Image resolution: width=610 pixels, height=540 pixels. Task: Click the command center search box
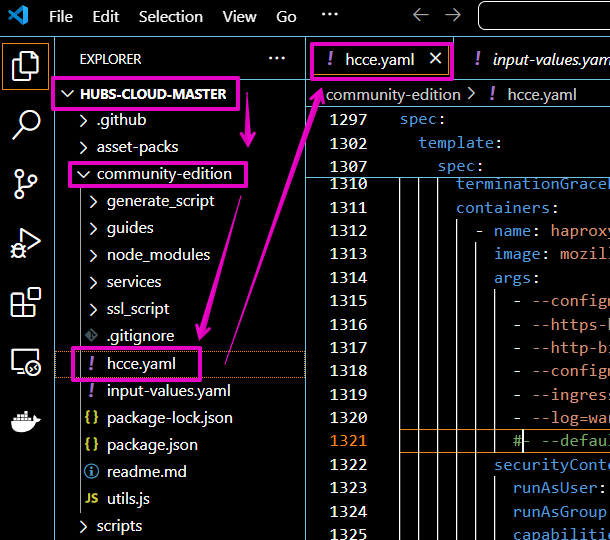(x=544, y=16)
